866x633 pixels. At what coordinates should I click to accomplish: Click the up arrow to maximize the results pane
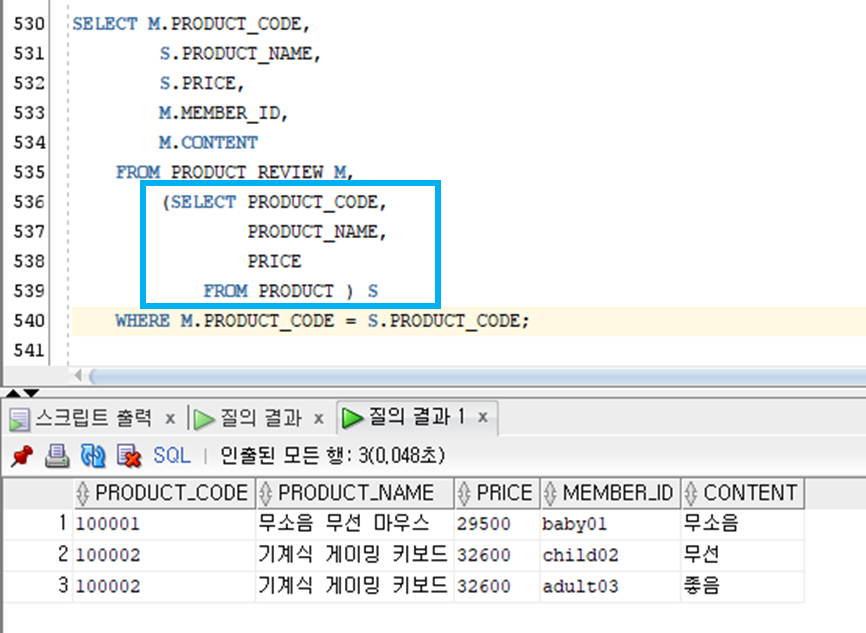(13, 393)
